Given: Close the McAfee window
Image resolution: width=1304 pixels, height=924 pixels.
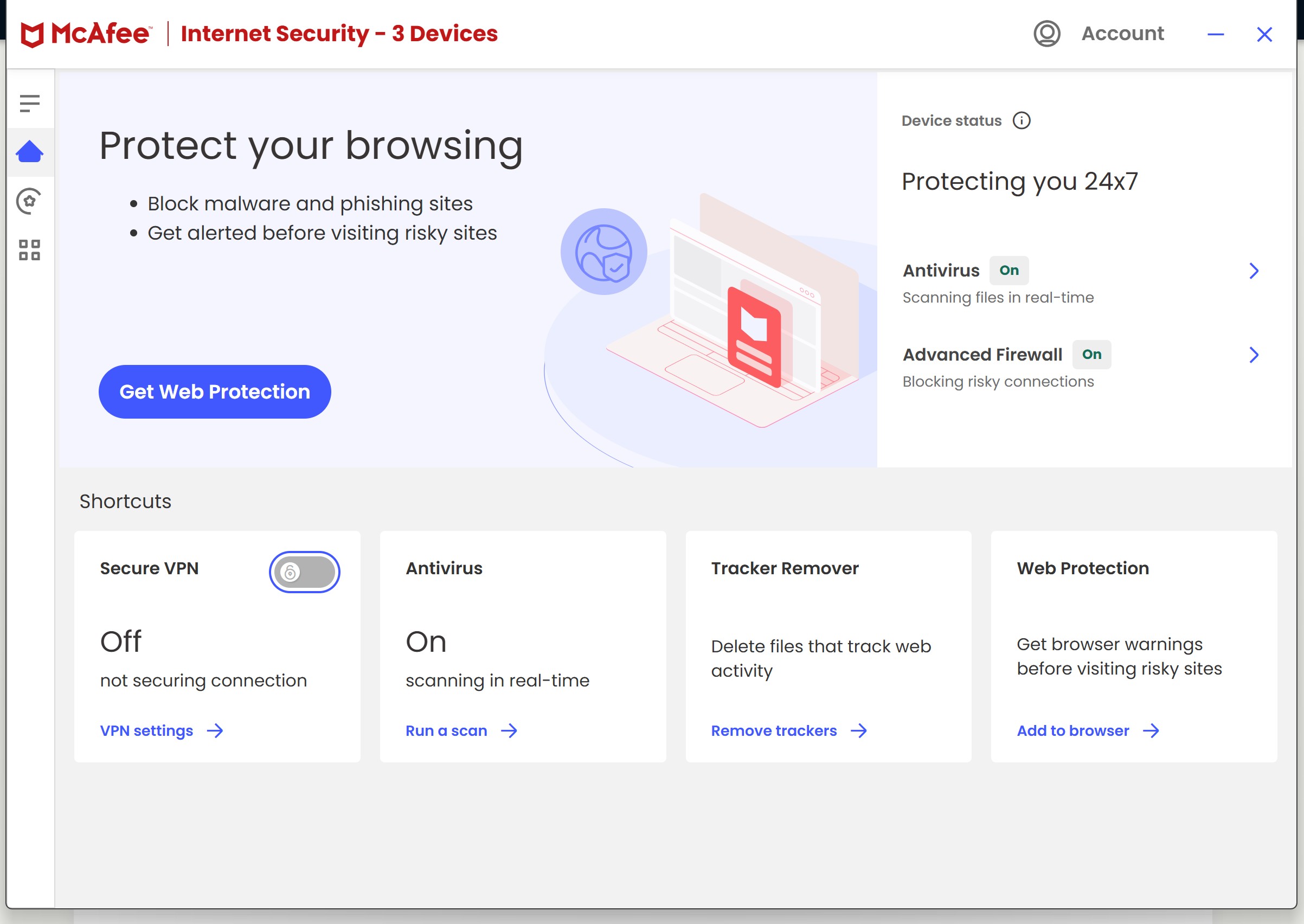Looking at the screenshot, I should [1264, 35].
